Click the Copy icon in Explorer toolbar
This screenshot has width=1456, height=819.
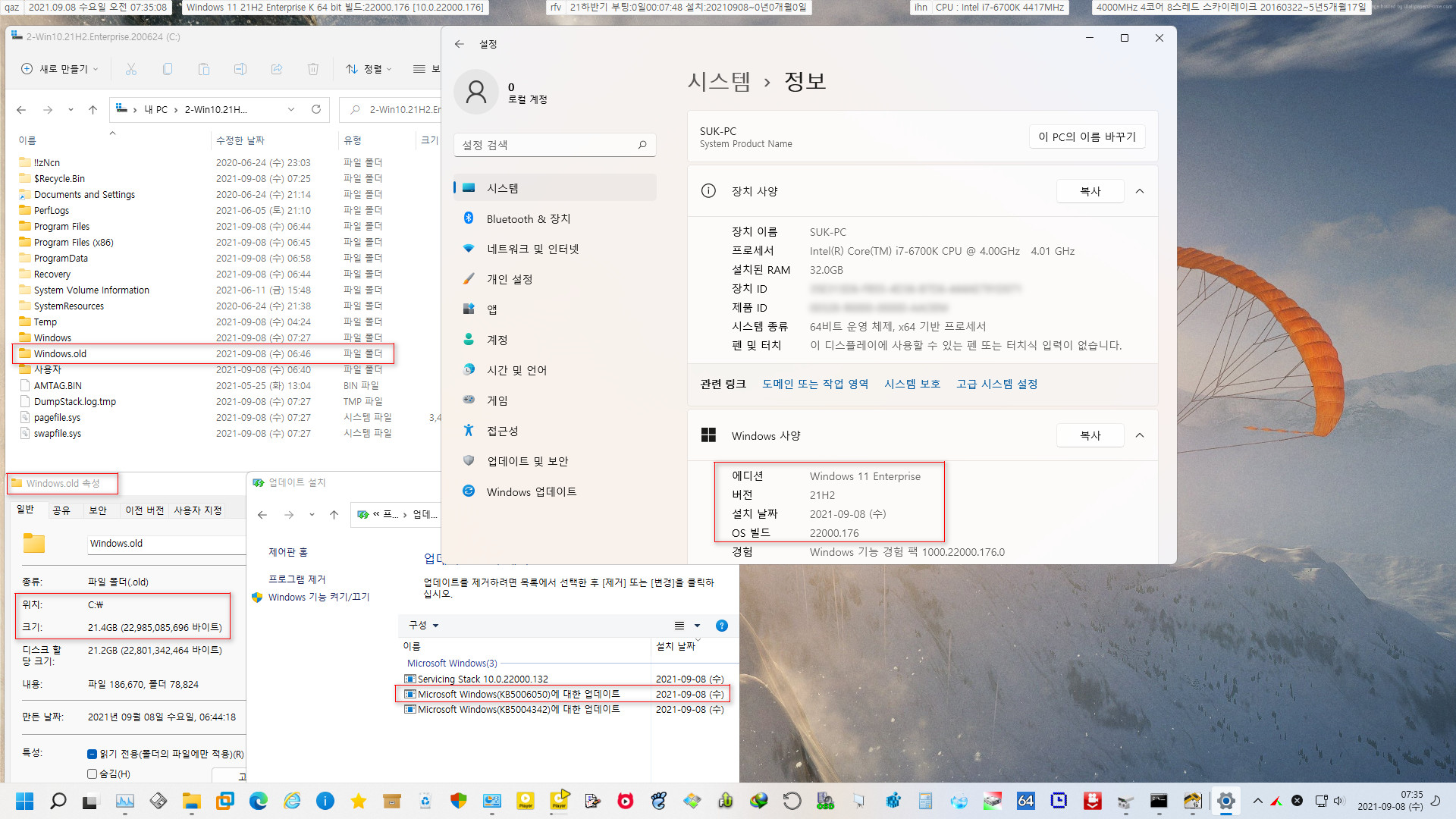click(168, 69)
